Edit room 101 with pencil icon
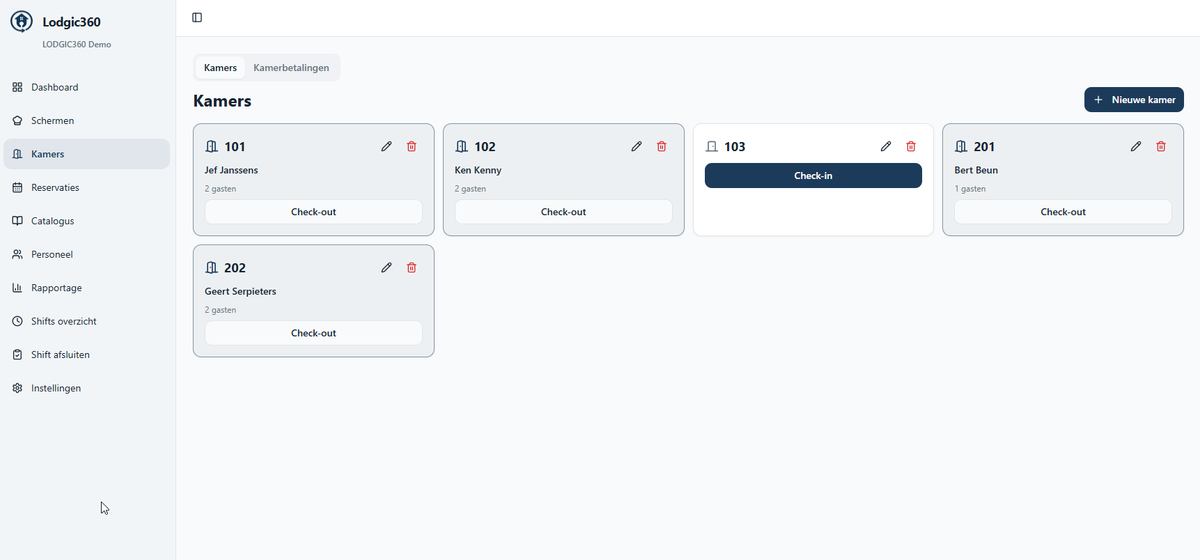 coord(387,147)
